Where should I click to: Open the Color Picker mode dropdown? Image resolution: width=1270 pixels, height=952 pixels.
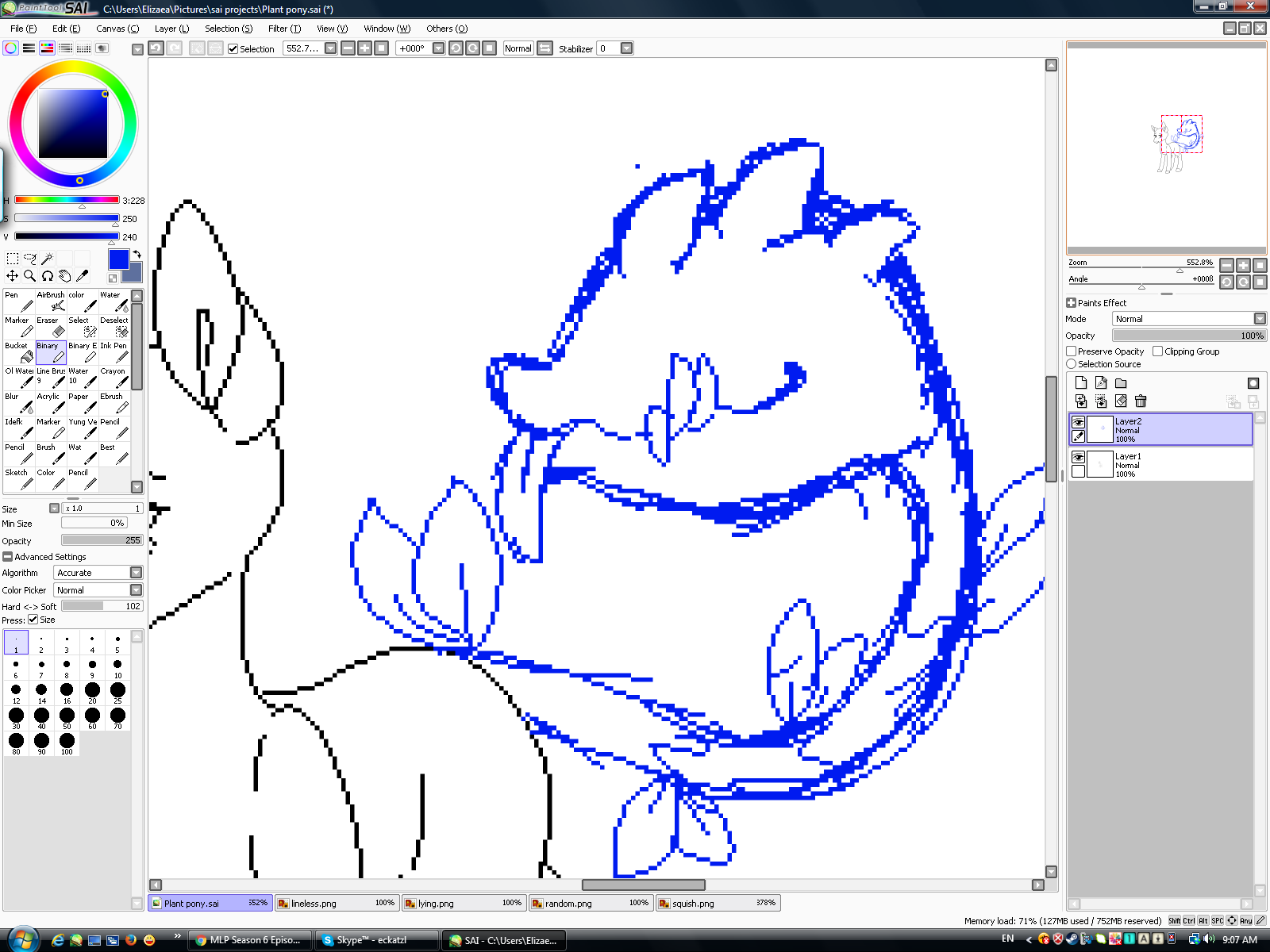point(136,590)
